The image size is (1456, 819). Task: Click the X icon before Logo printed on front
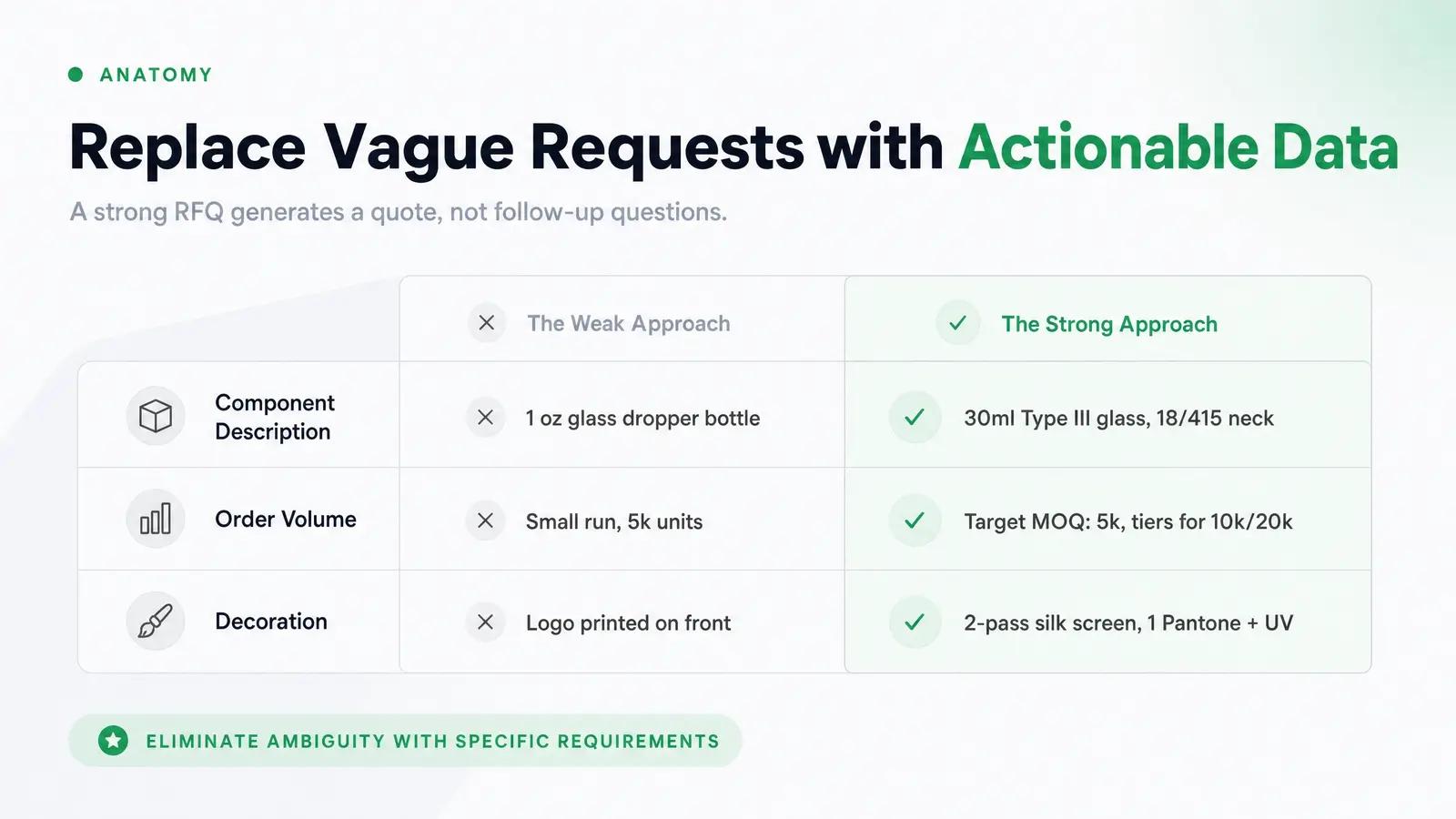click(x=486, y=622)
